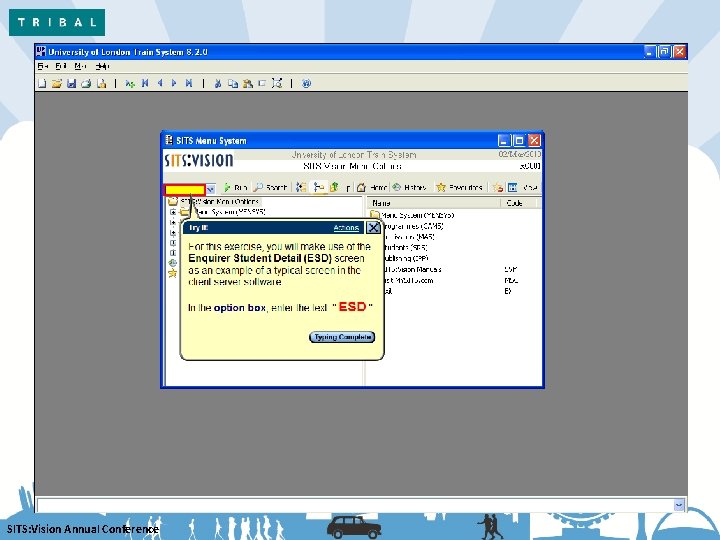Click the Print icon in main toolbar
Image resolution: width=720 pixels, height=540 pixels.
pos(86,83)
